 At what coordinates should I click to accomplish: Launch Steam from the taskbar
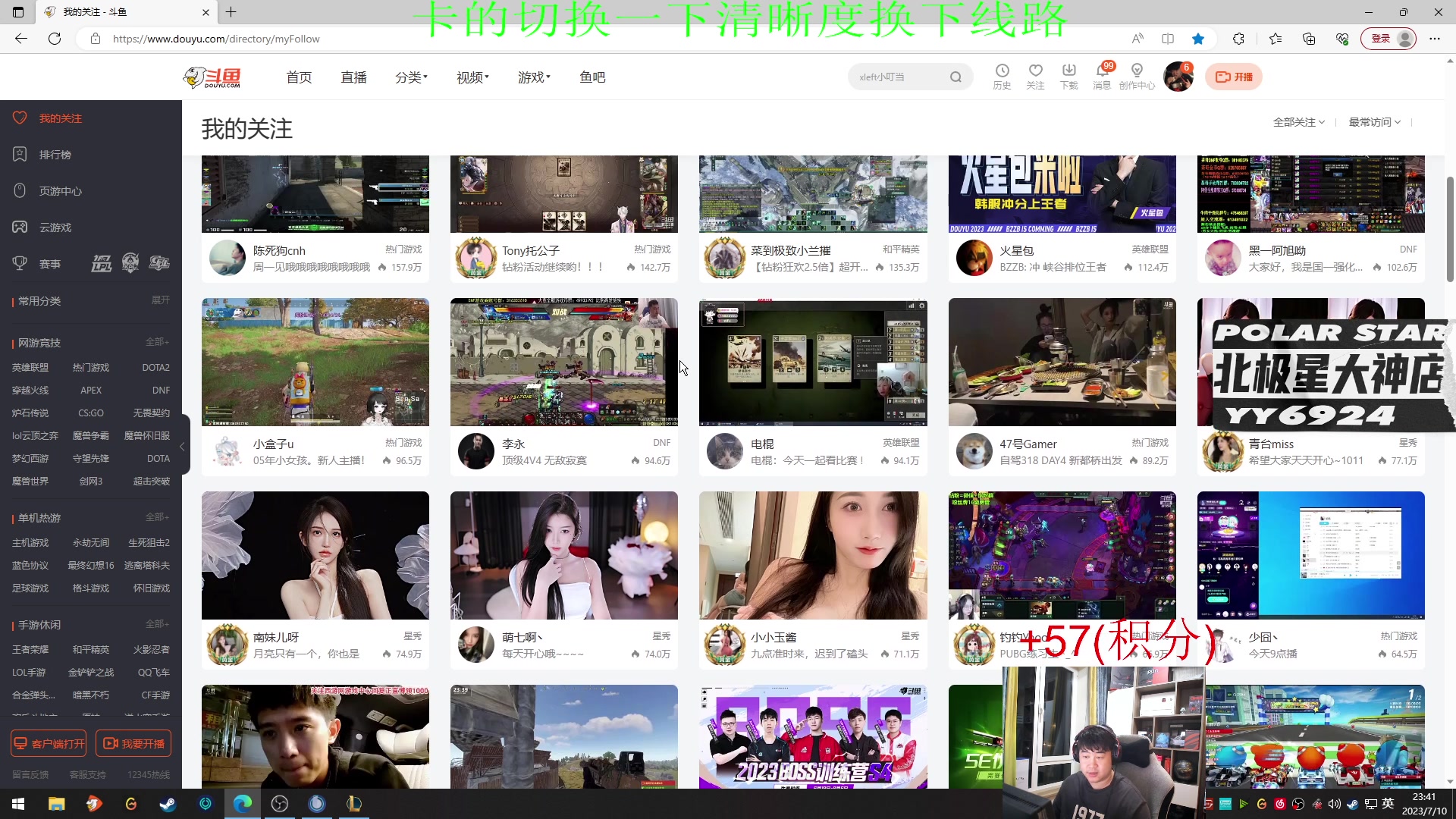[168, 803]
